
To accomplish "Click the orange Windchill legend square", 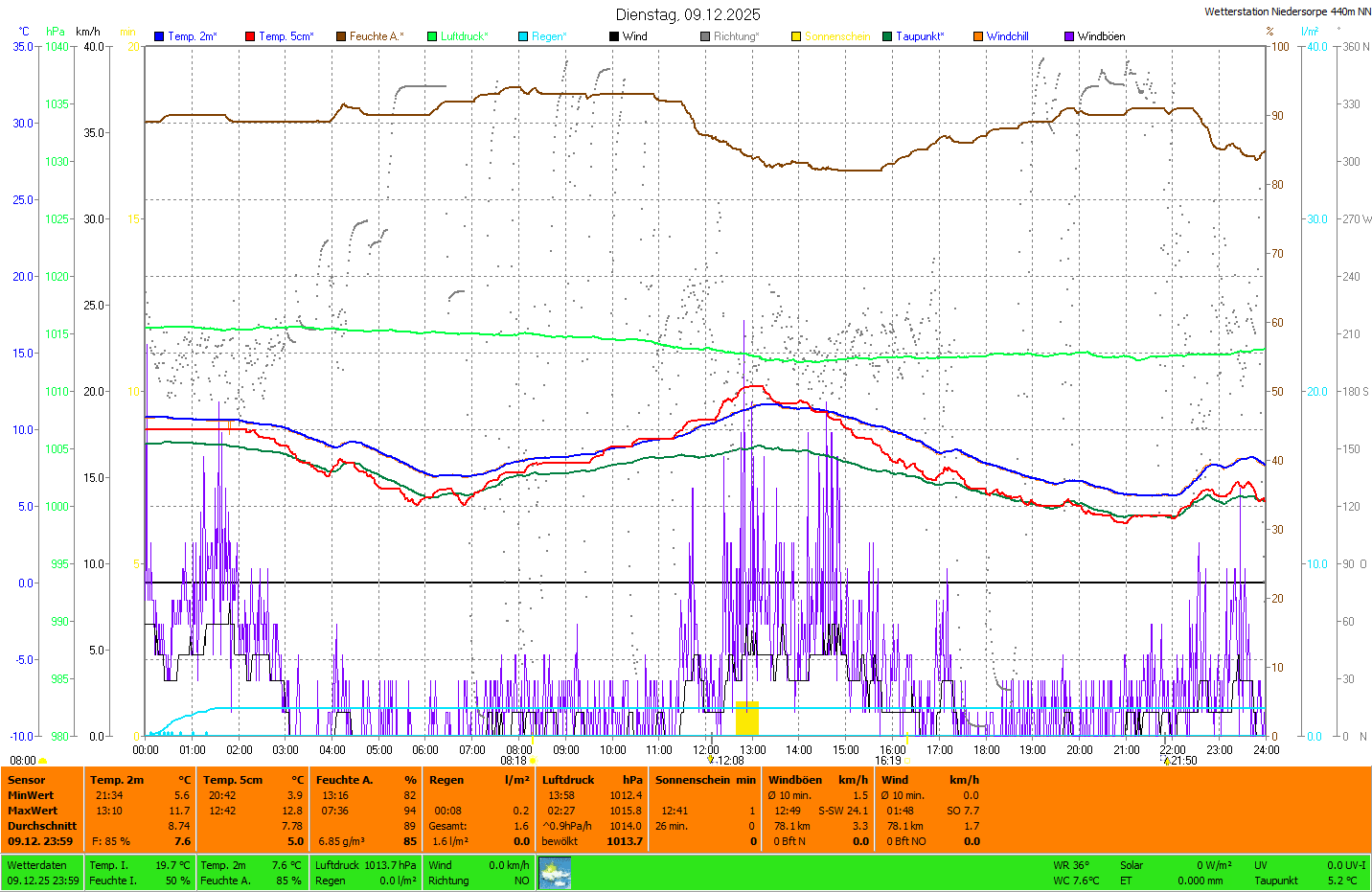I will pyautogui.click(x=978, y=36).
